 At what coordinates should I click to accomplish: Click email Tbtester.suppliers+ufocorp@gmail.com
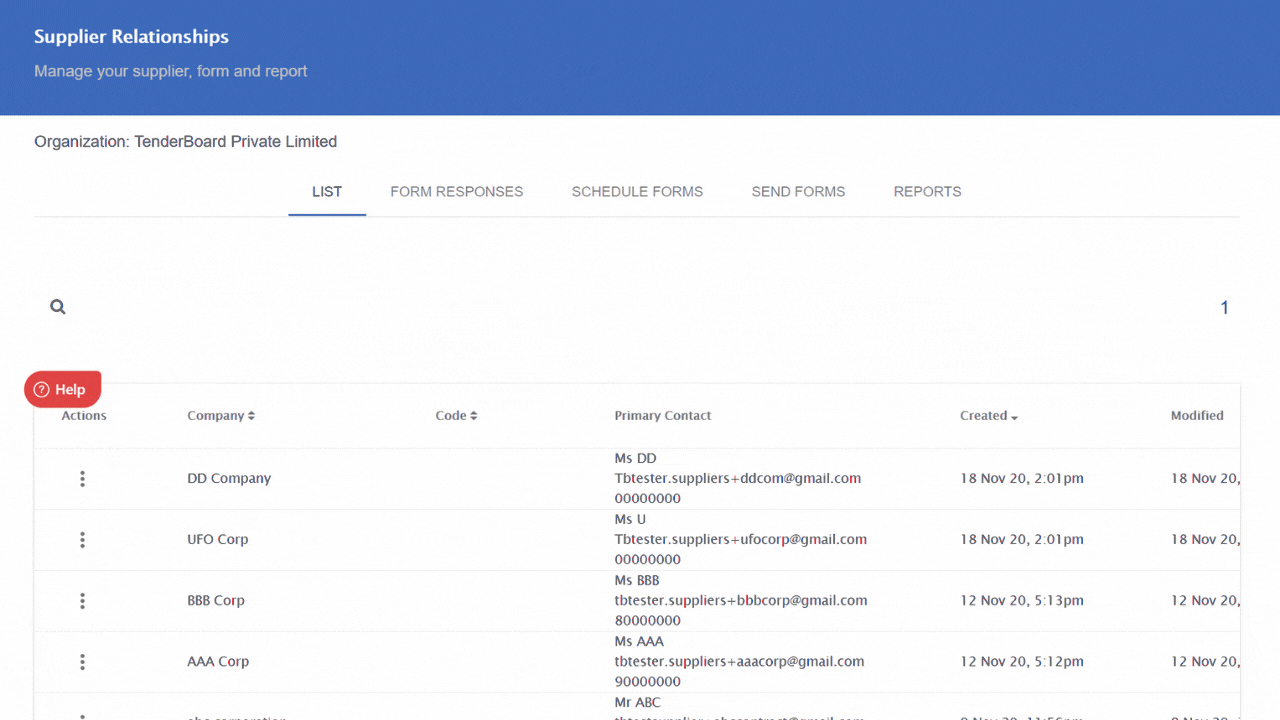741,539
